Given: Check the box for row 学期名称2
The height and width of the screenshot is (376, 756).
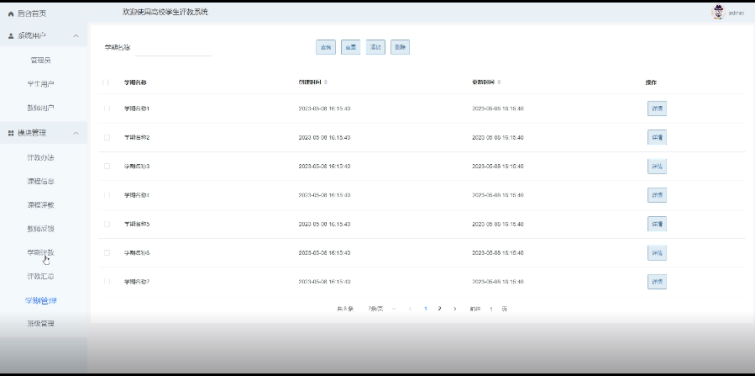Looking at the screenshot, I should 107,137.
